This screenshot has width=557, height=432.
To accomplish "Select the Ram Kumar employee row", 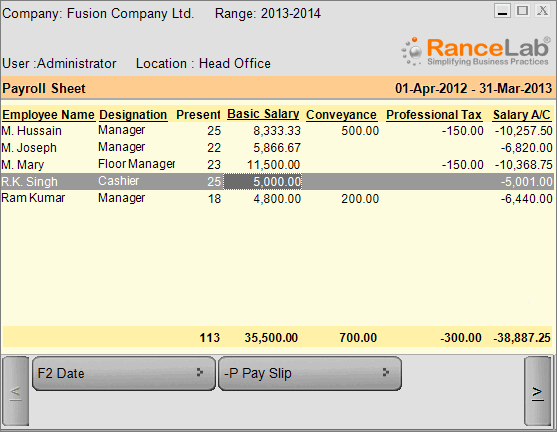I will coord(277,198).
